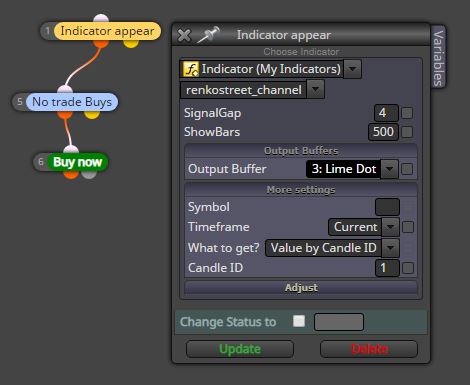Edit the Candle ID value field
The width and height of the screenshot is (470, 385).
[387, 268]
